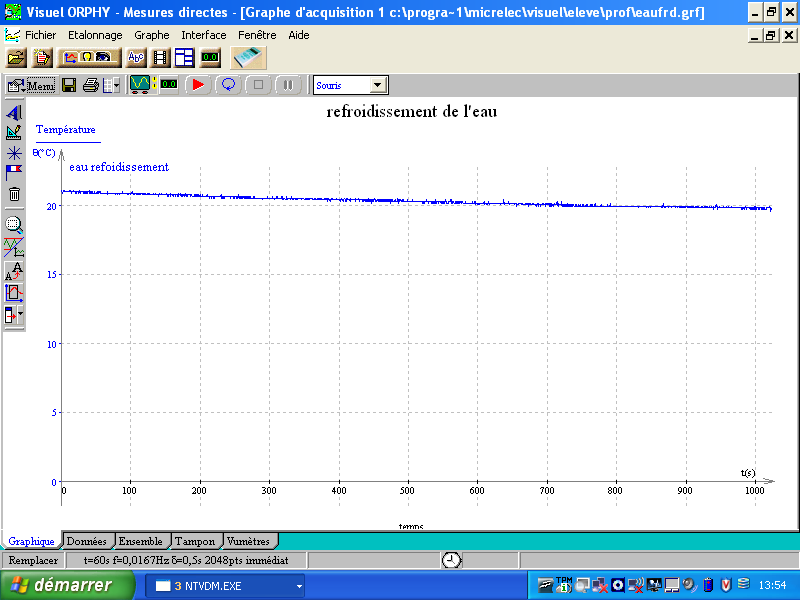Image resolution: width=800 pixels, height=600 pixels.
Task: Click the graph, lamp and eye icon group
Action: point(89,58)
